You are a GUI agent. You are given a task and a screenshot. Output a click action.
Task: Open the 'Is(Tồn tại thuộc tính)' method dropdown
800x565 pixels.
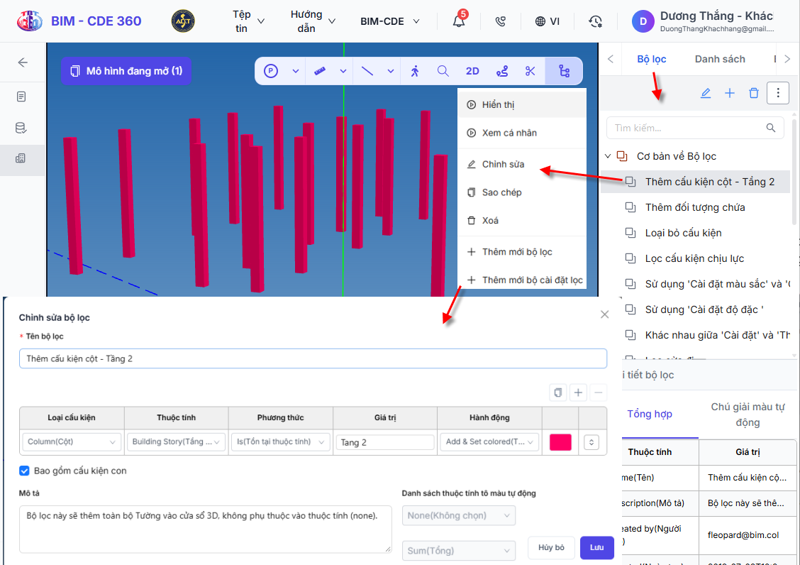click(281, 442)
